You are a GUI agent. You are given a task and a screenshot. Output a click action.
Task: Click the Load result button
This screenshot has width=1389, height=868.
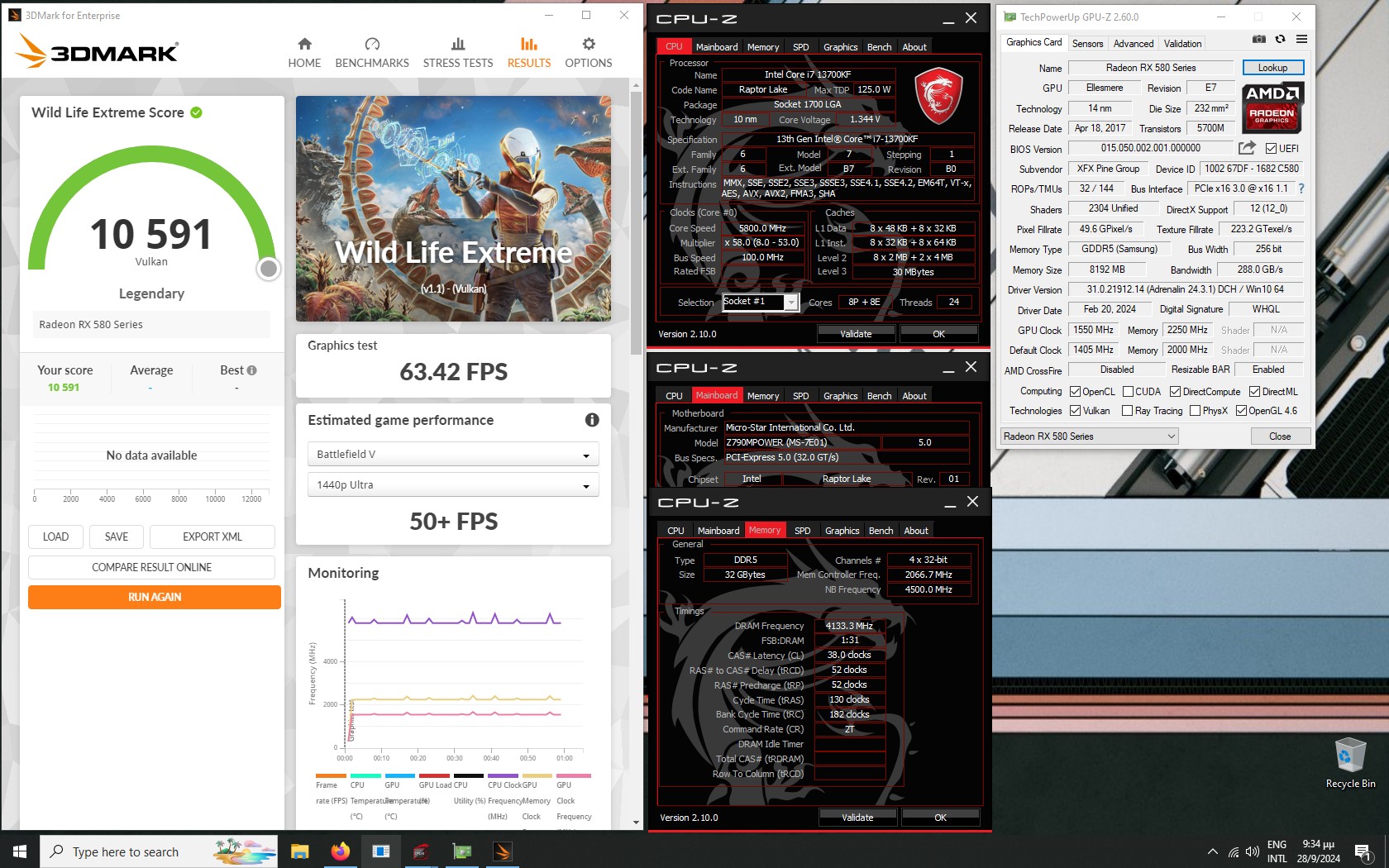tap(55, 537)
